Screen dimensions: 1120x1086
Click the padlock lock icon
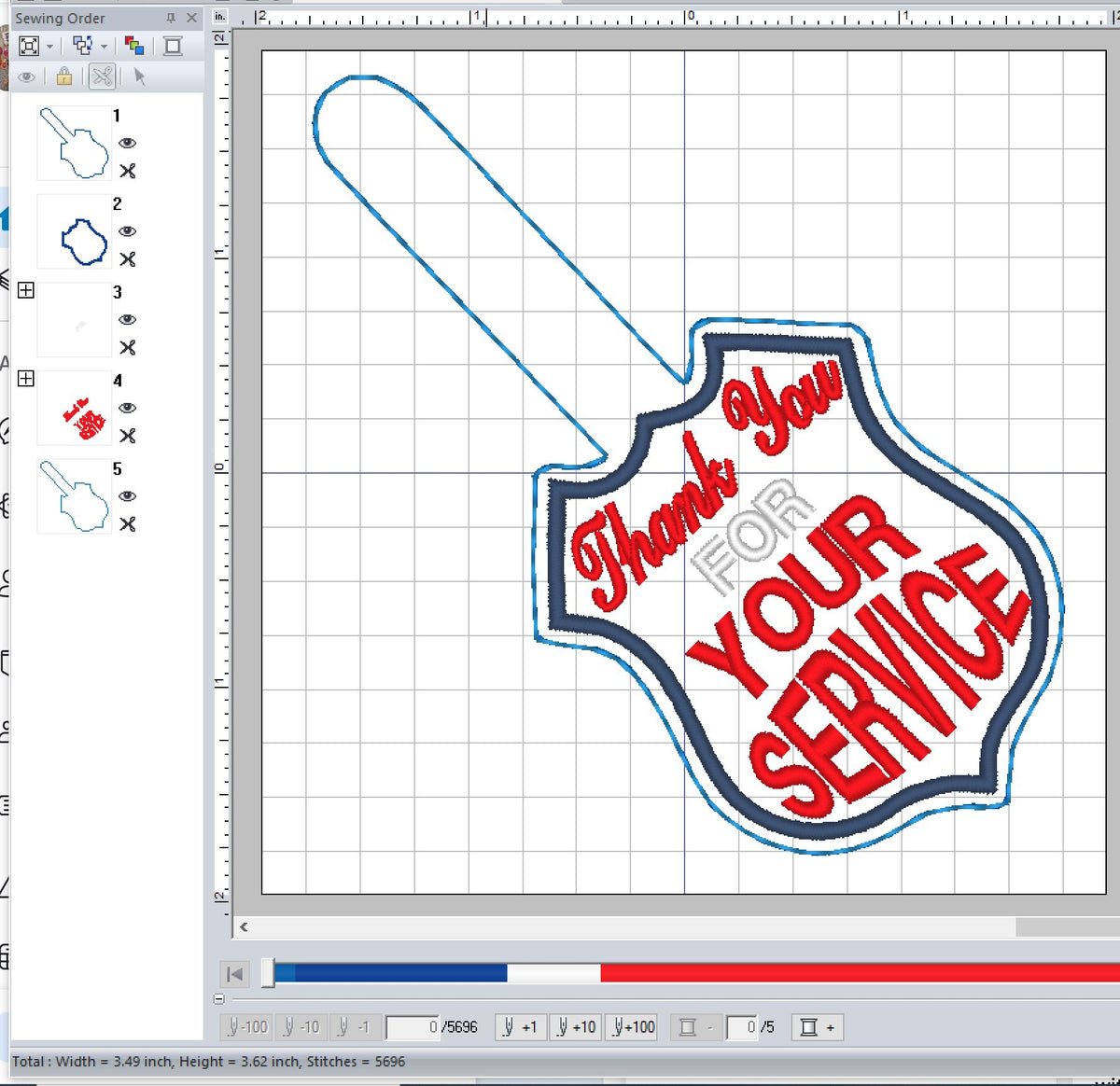coord(63,77)
